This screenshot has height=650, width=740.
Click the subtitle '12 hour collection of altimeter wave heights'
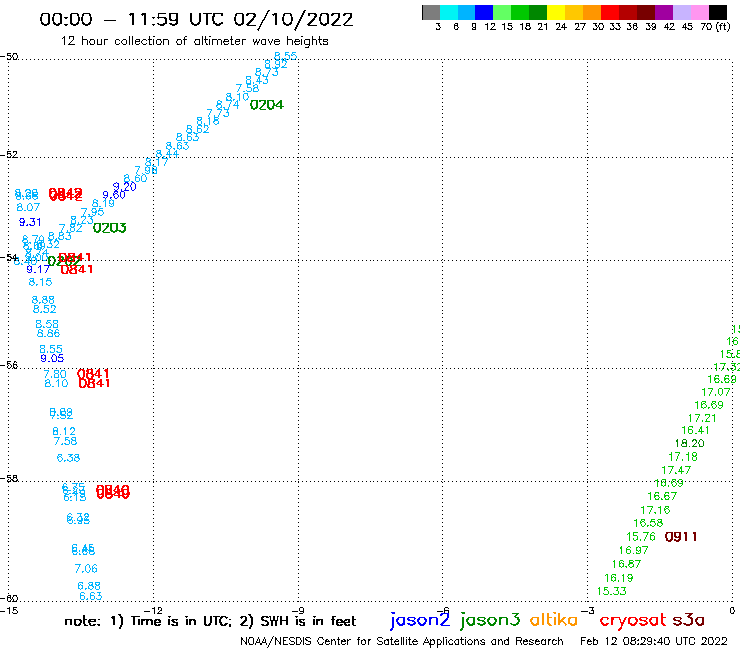[194, 41]
